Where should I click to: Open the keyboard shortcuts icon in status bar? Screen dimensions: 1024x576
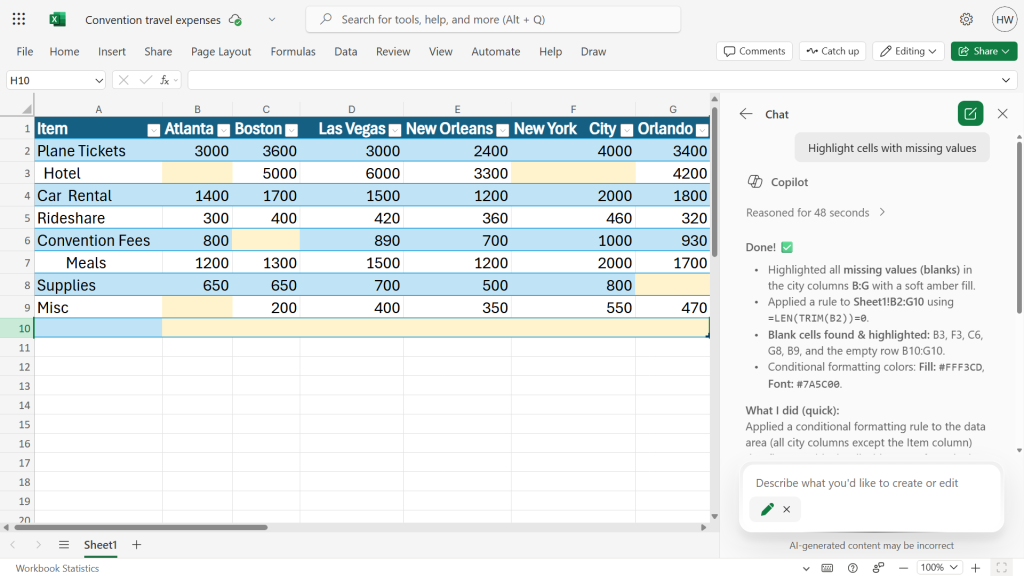[827, 567]
